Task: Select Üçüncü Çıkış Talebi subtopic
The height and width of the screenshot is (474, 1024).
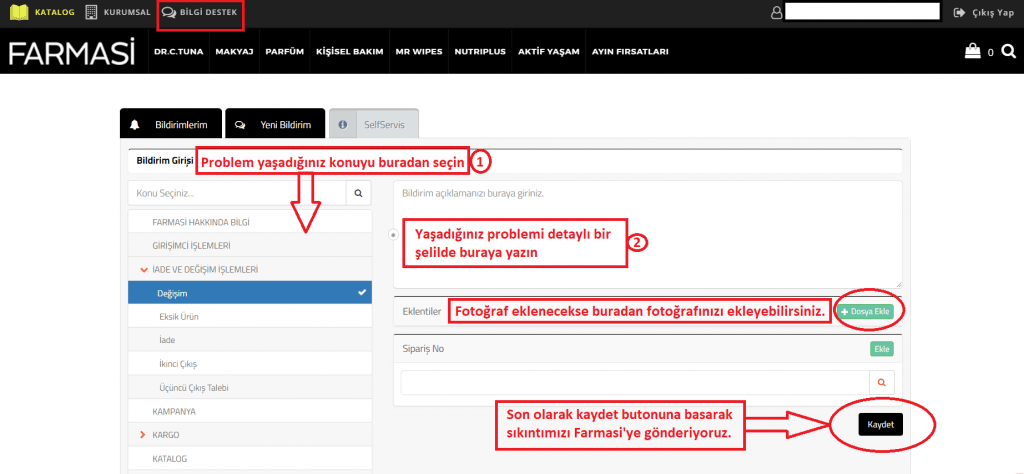Action: (250, 387)
